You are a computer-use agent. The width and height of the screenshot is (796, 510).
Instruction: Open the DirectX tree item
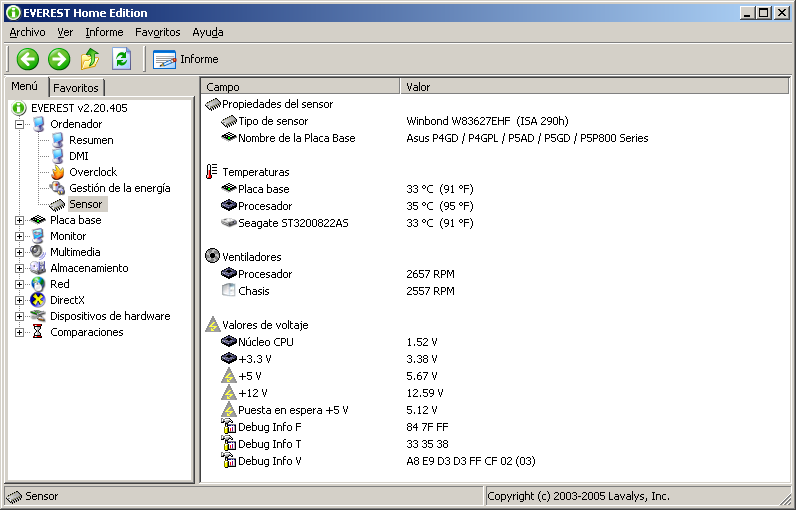click(67, 300)
